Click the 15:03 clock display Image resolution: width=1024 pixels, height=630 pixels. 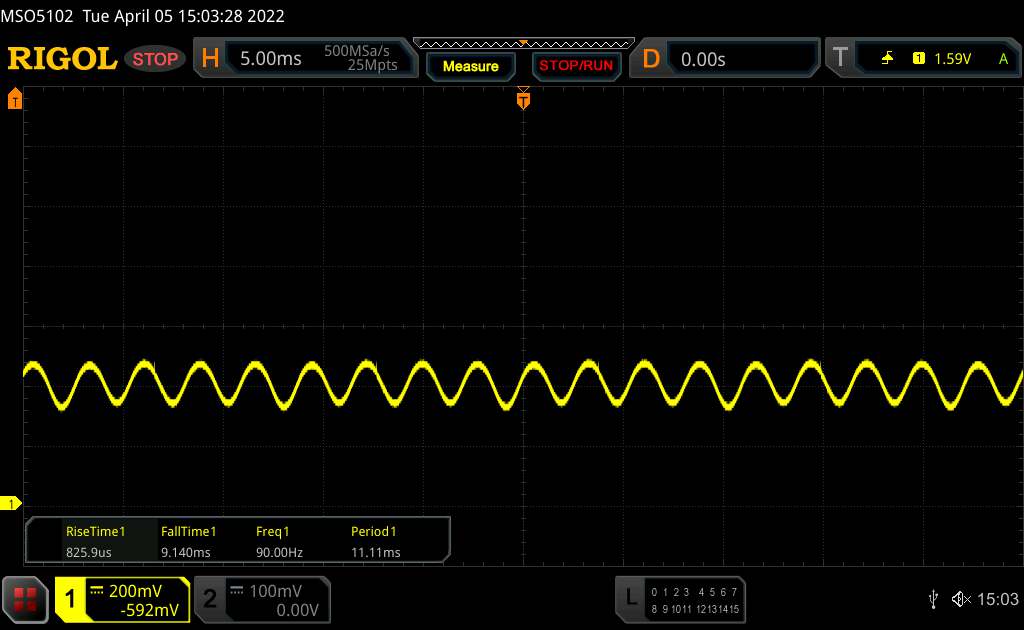click(997, 599)
